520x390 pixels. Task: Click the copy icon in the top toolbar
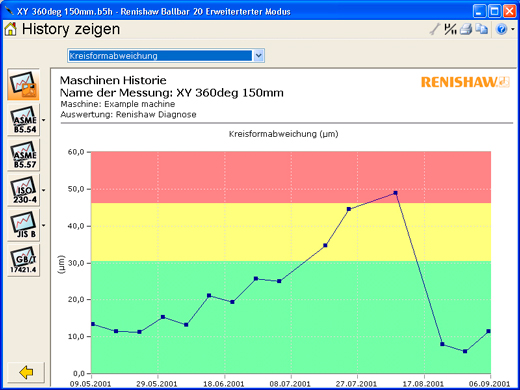pos(481,29)
